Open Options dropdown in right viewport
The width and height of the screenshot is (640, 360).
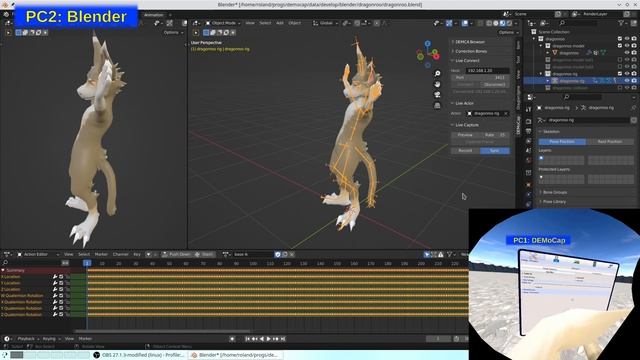tap(508, 32)
